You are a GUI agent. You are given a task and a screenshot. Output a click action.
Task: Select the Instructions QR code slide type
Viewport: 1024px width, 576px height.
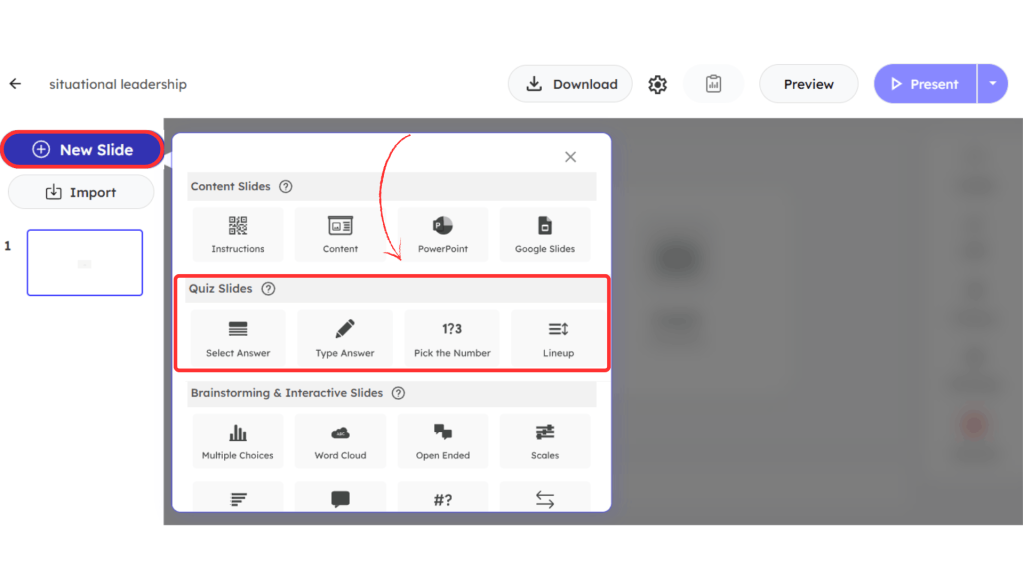(238, 234)
